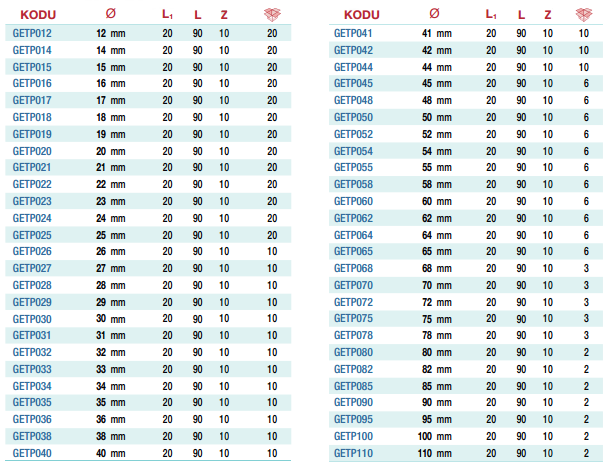
Task: Click the GETP068 code cell
Action: click(353, 268)
